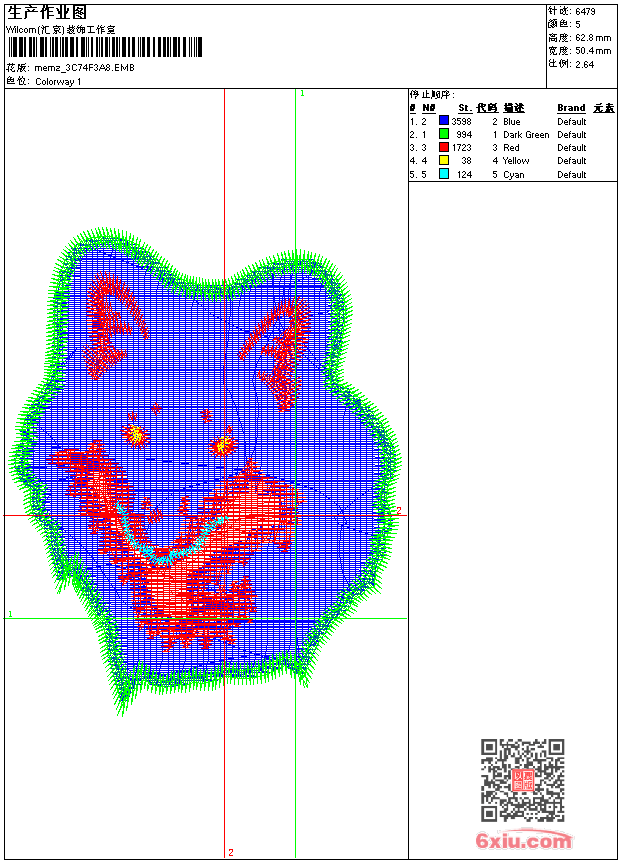Click the Blue thread color swatch
Screen dimensions: 620x860
pos(444,121)
